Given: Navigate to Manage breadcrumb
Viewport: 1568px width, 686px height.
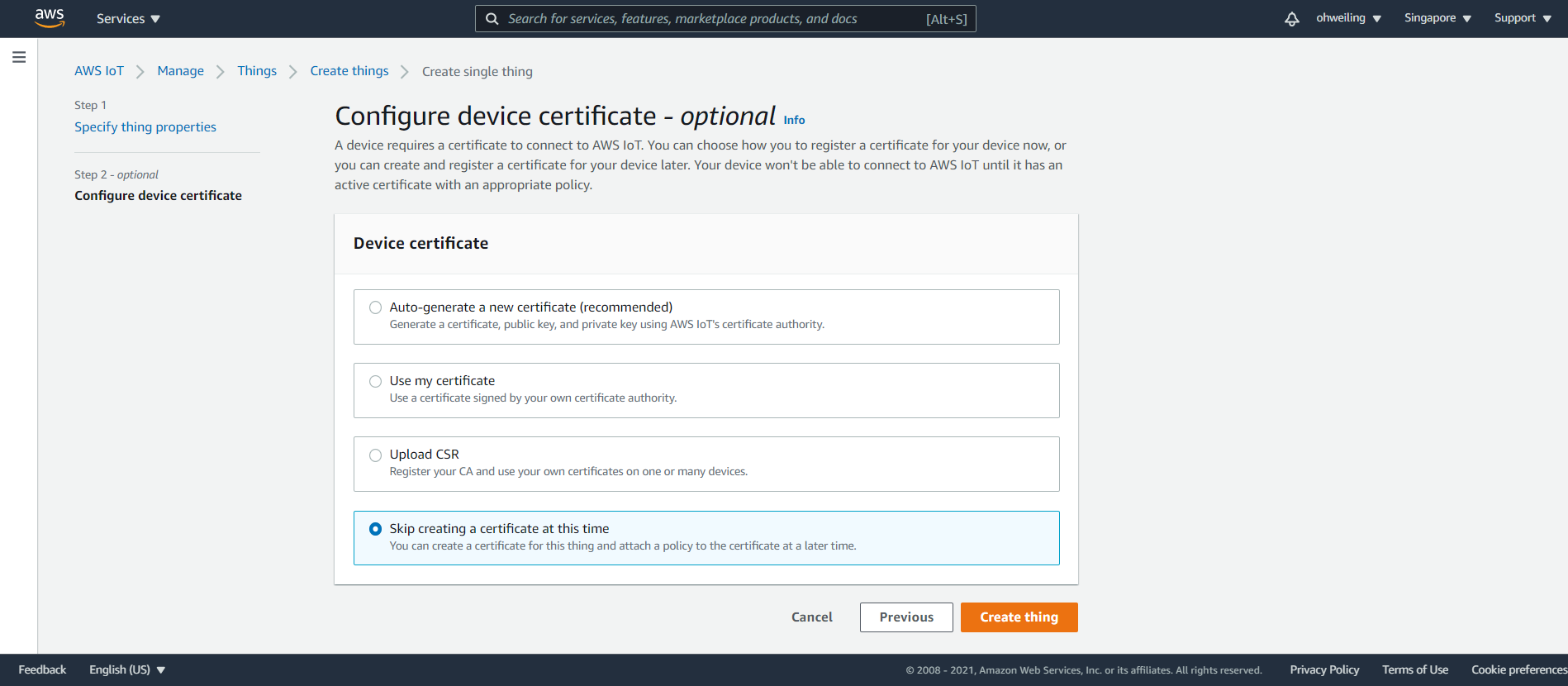Looking at the screenshot, I should coord(180,71).
